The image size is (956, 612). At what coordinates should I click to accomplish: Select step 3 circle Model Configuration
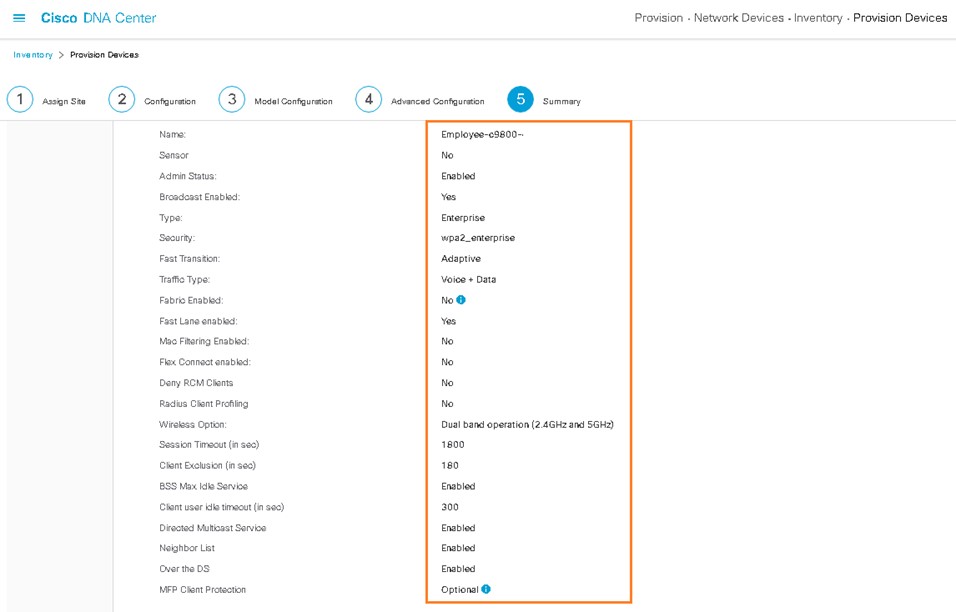(232, 99)
